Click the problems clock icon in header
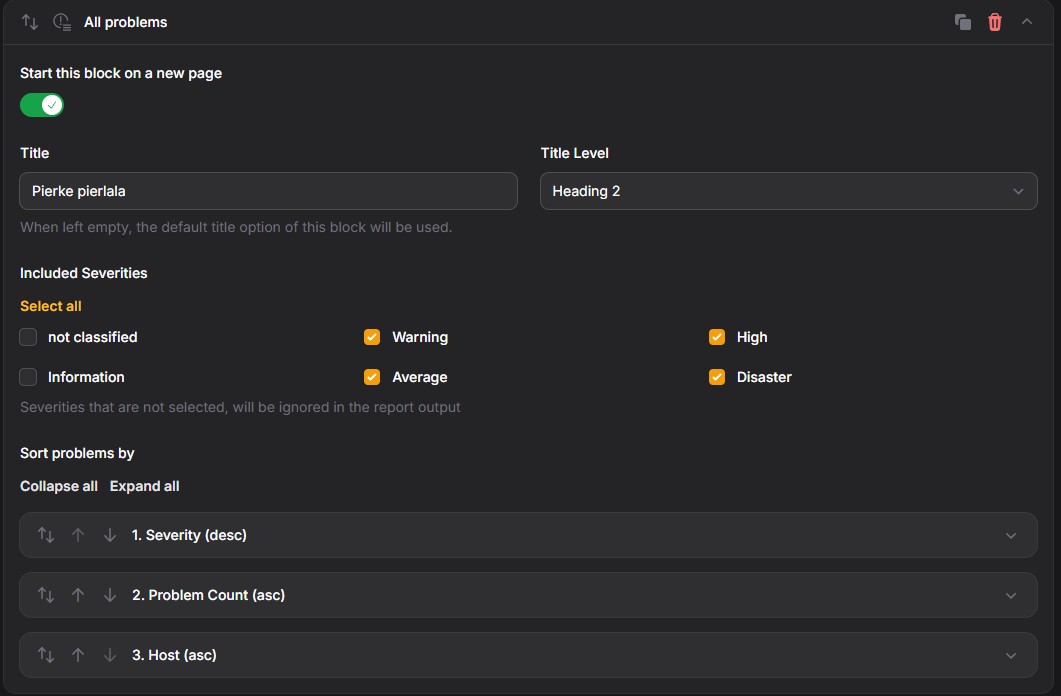This screenshot has height=696, width=1061. [62, 22]
